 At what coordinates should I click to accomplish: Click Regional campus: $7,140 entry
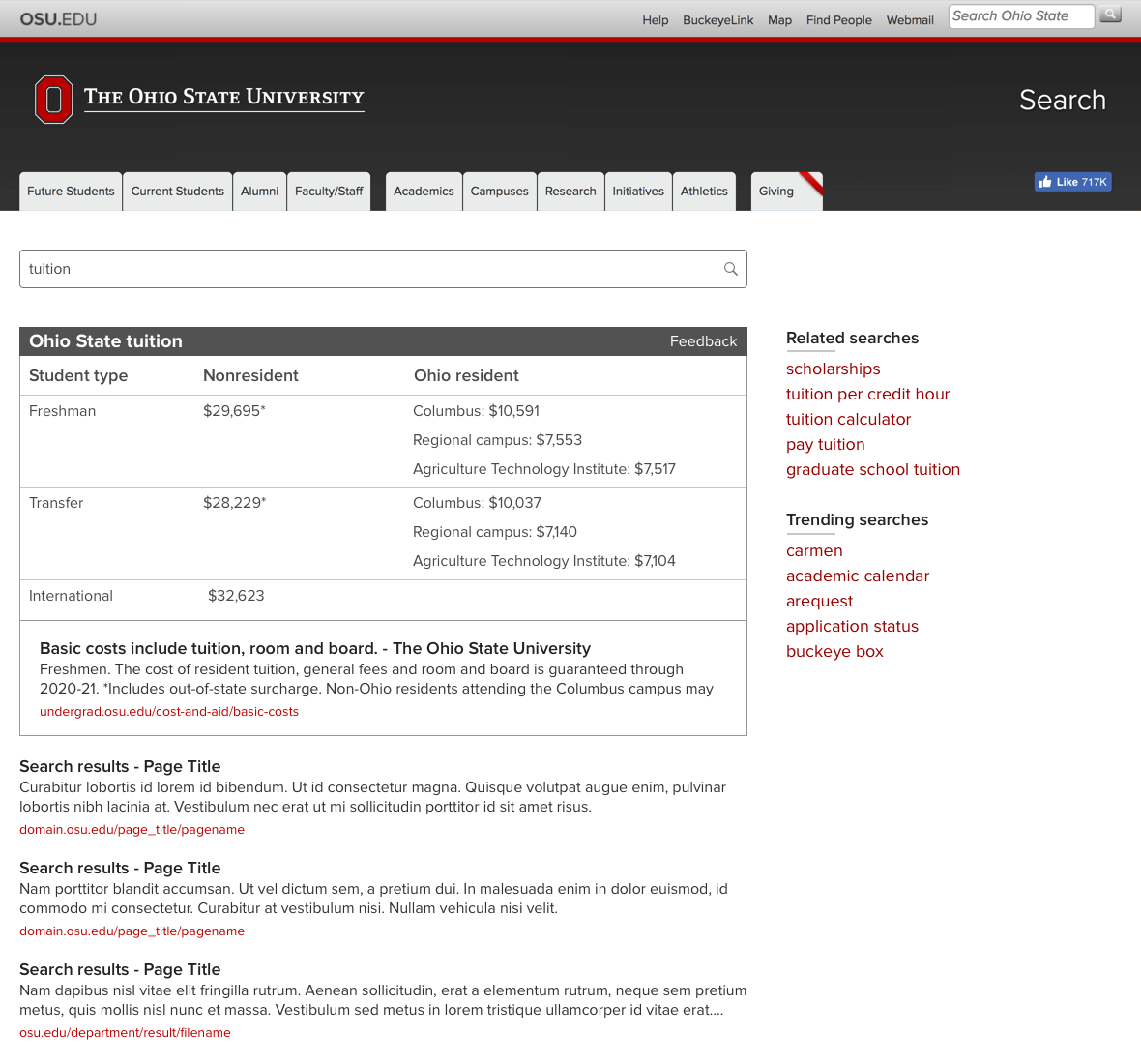coord(494,532)
